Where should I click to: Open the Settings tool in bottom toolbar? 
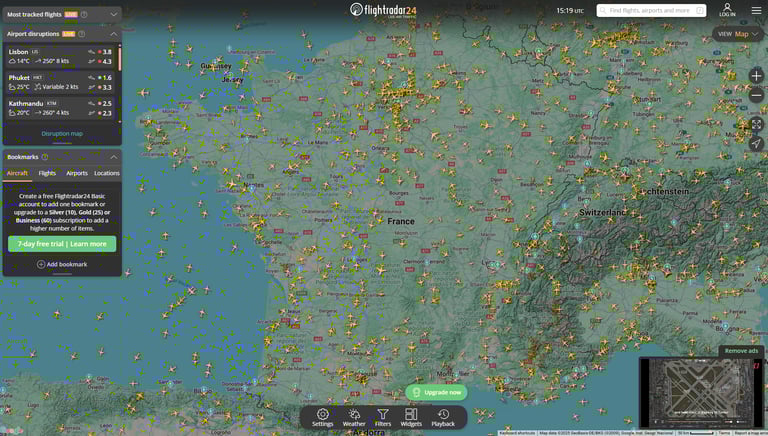(x=322, y=417)
